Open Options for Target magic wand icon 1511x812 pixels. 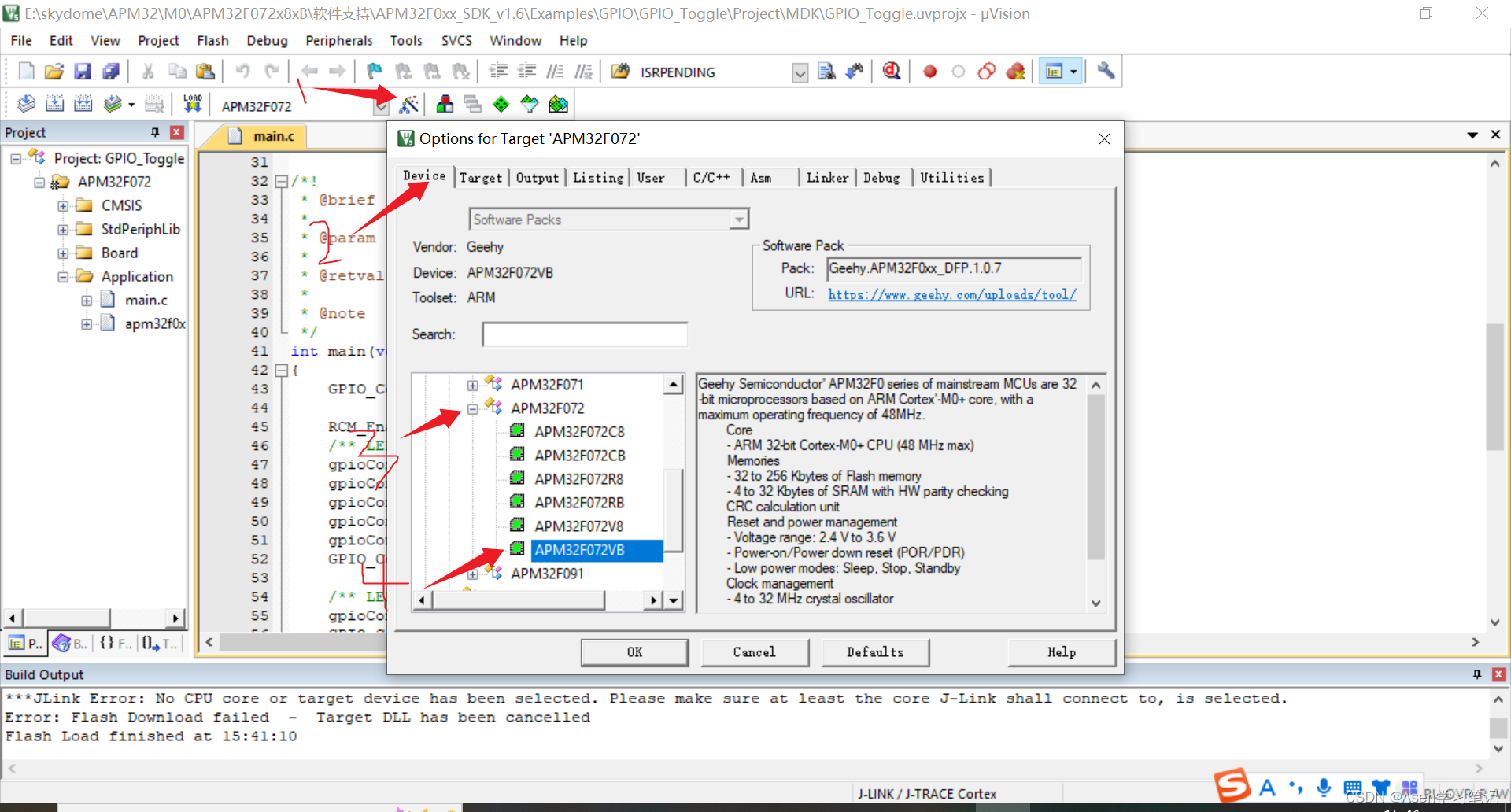point(409,104)
